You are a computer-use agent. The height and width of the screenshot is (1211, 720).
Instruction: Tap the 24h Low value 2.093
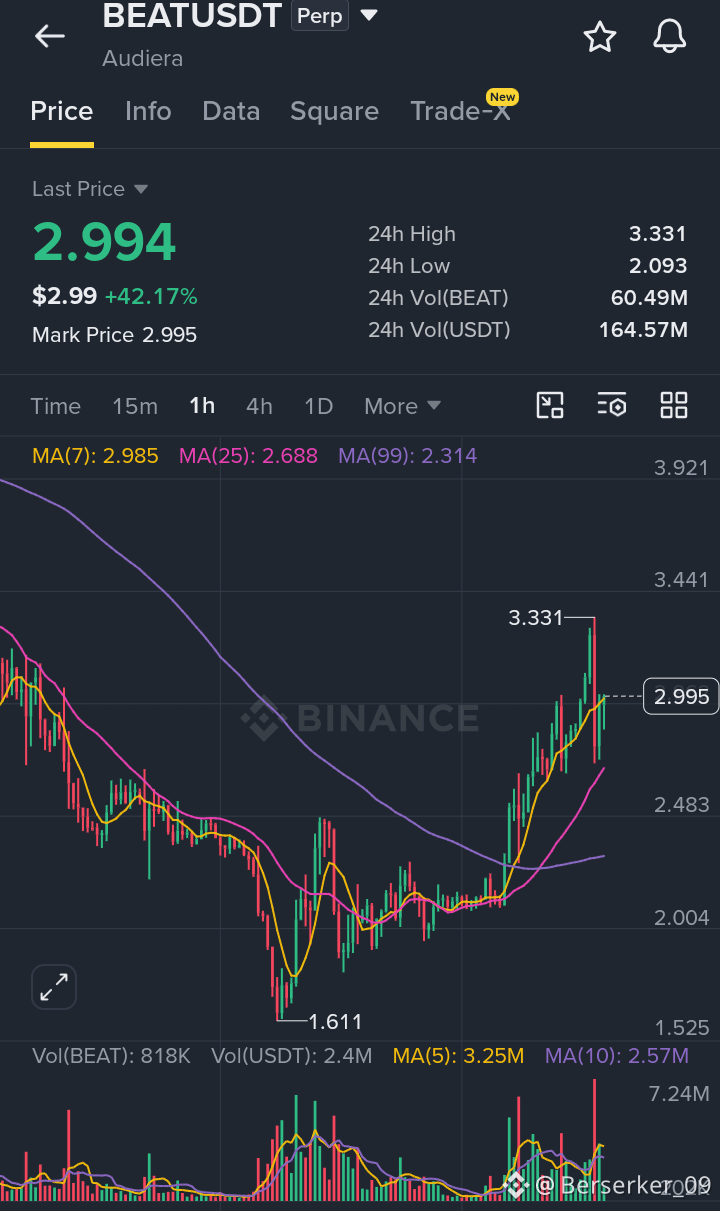pos(657,266)
